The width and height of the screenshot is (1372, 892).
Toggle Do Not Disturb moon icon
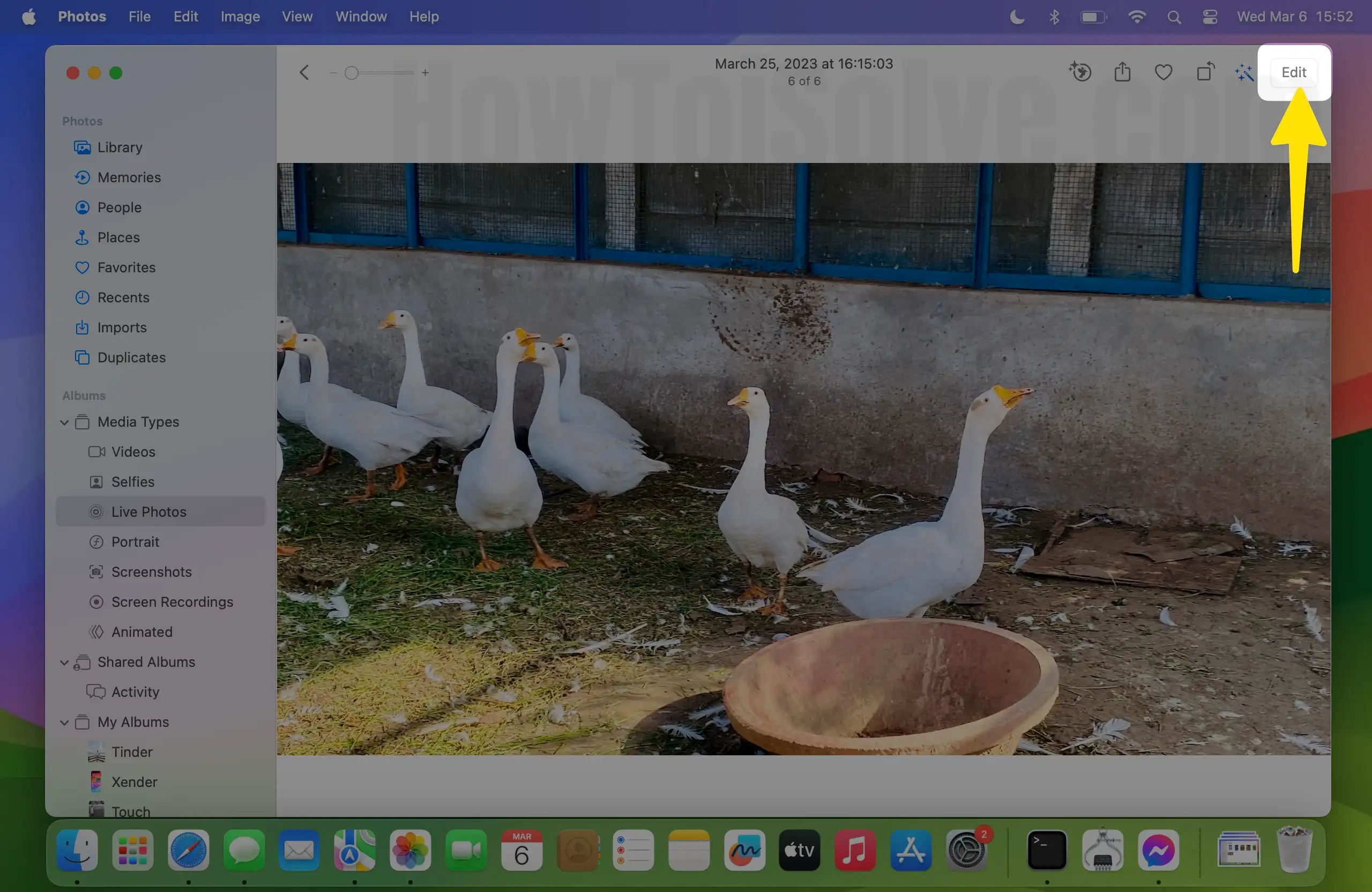[1017, 17]
